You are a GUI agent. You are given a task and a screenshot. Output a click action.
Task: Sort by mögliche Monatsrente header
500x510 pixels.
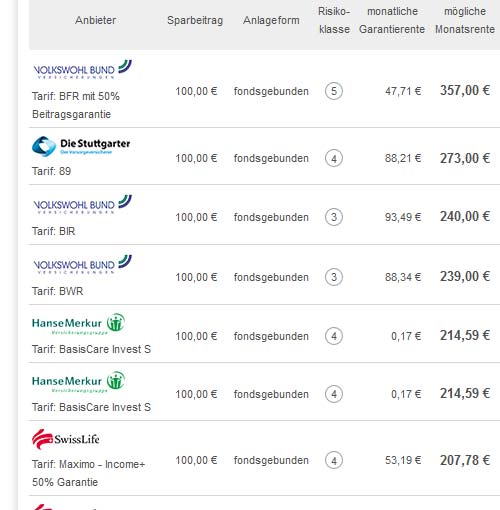[x=465, y=20]
